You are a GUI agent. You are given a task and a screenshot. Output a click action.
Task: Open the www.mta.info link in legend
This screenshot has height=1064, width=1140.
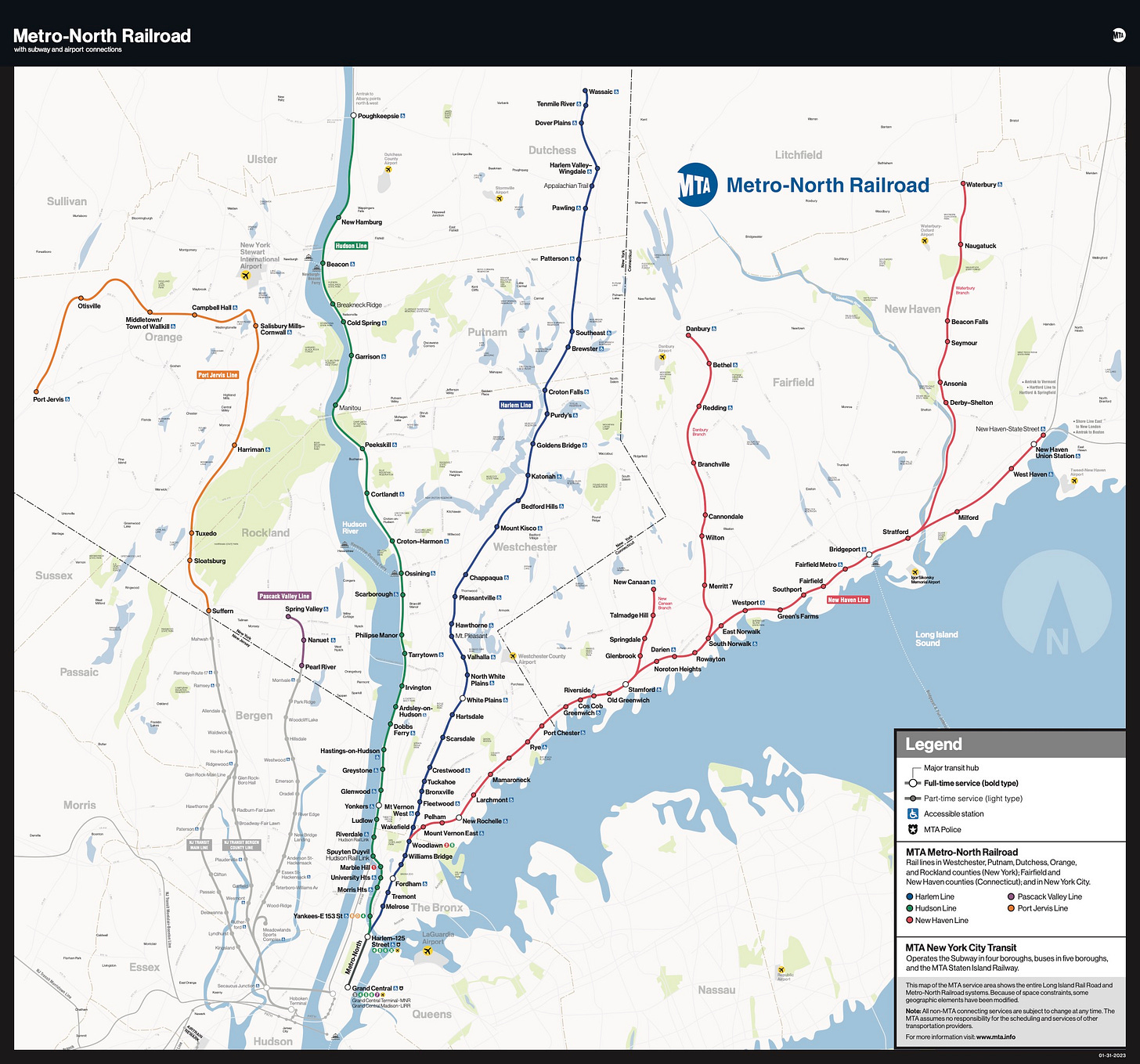coord(996,1037)
